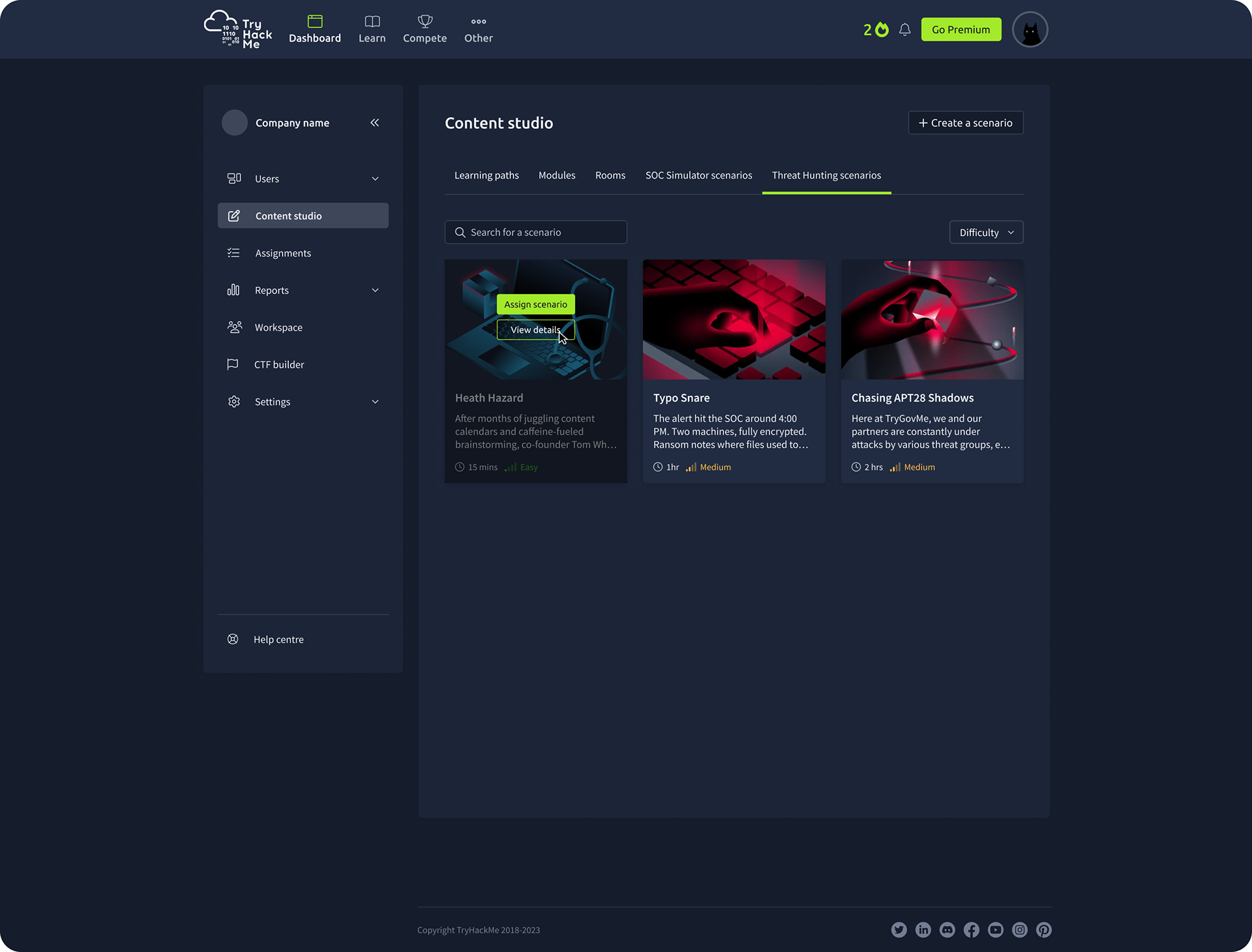
Task: Open the Difficulty filter dropdown
Action: click(x=986, y=232)
